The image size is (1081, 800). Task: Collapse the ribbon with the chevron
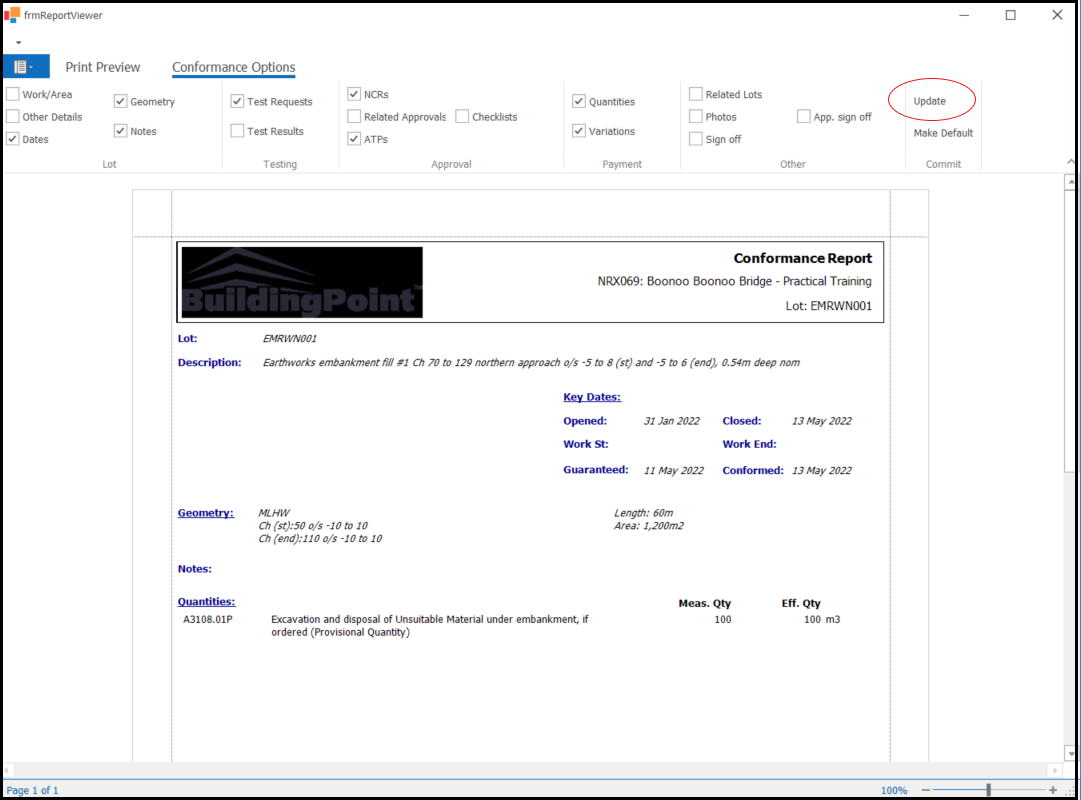(1071, 162)
